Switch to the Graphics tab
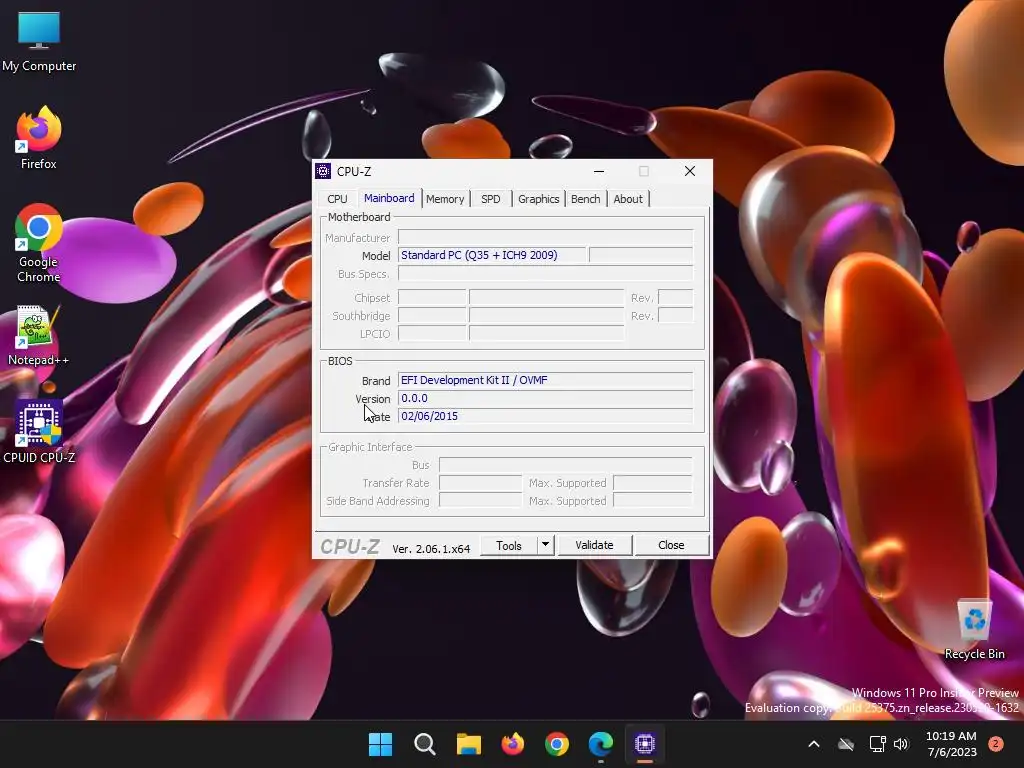The image size is (1024, 768). [538, 199]
